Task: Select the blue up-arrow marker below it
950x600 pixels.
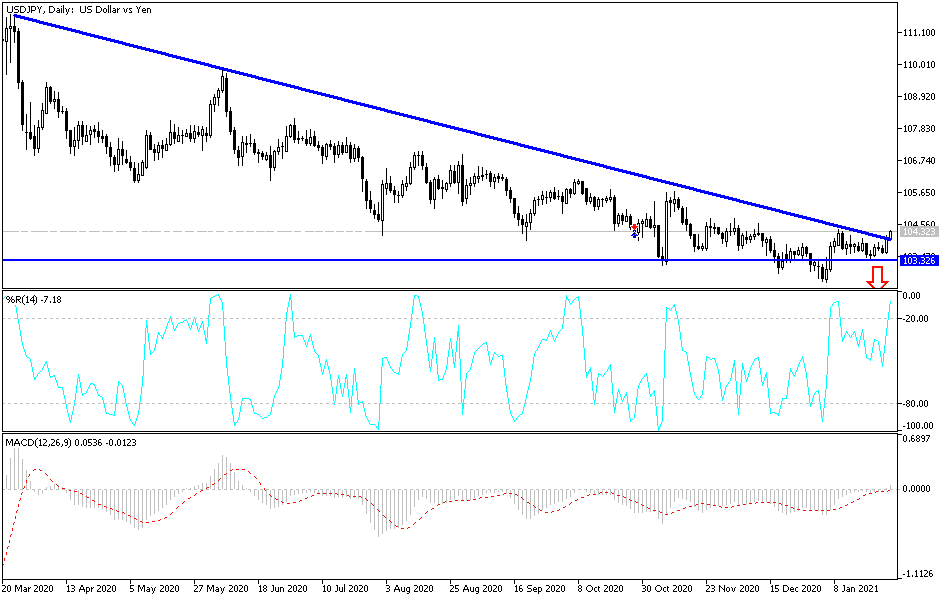Action: tap(635, 235)
